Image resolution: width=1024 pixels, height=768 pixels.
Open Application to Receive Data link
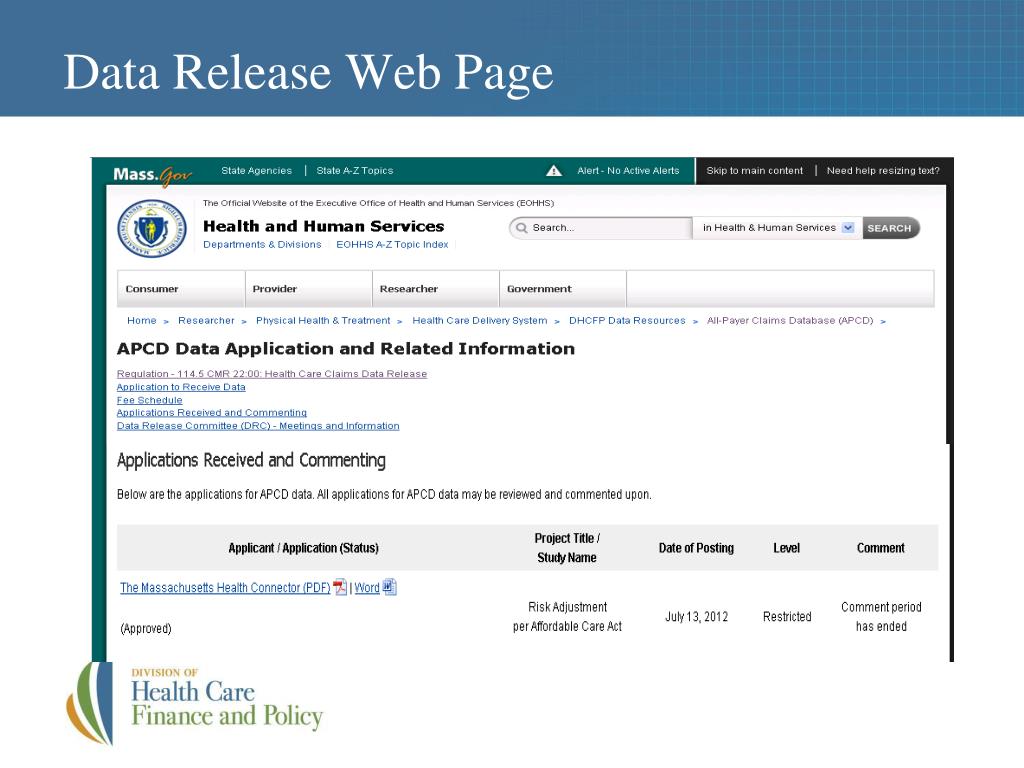coord(181,387)
